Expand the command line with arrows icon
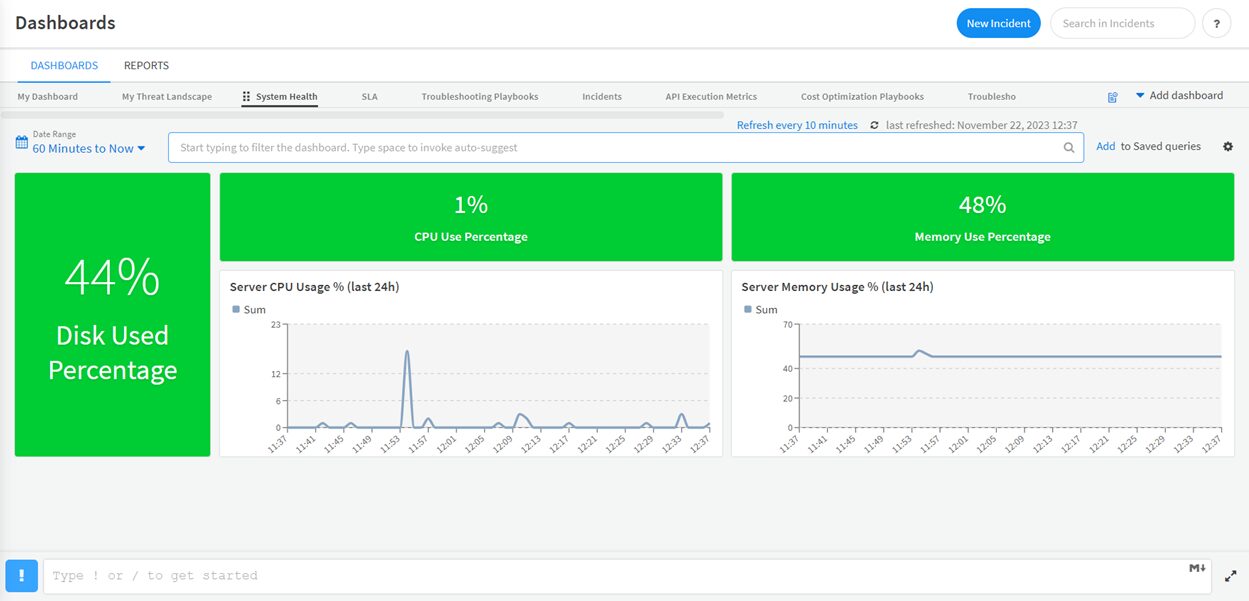Image resolution: width=1249 pixels, height=601 pixels. pos(1230,576)
